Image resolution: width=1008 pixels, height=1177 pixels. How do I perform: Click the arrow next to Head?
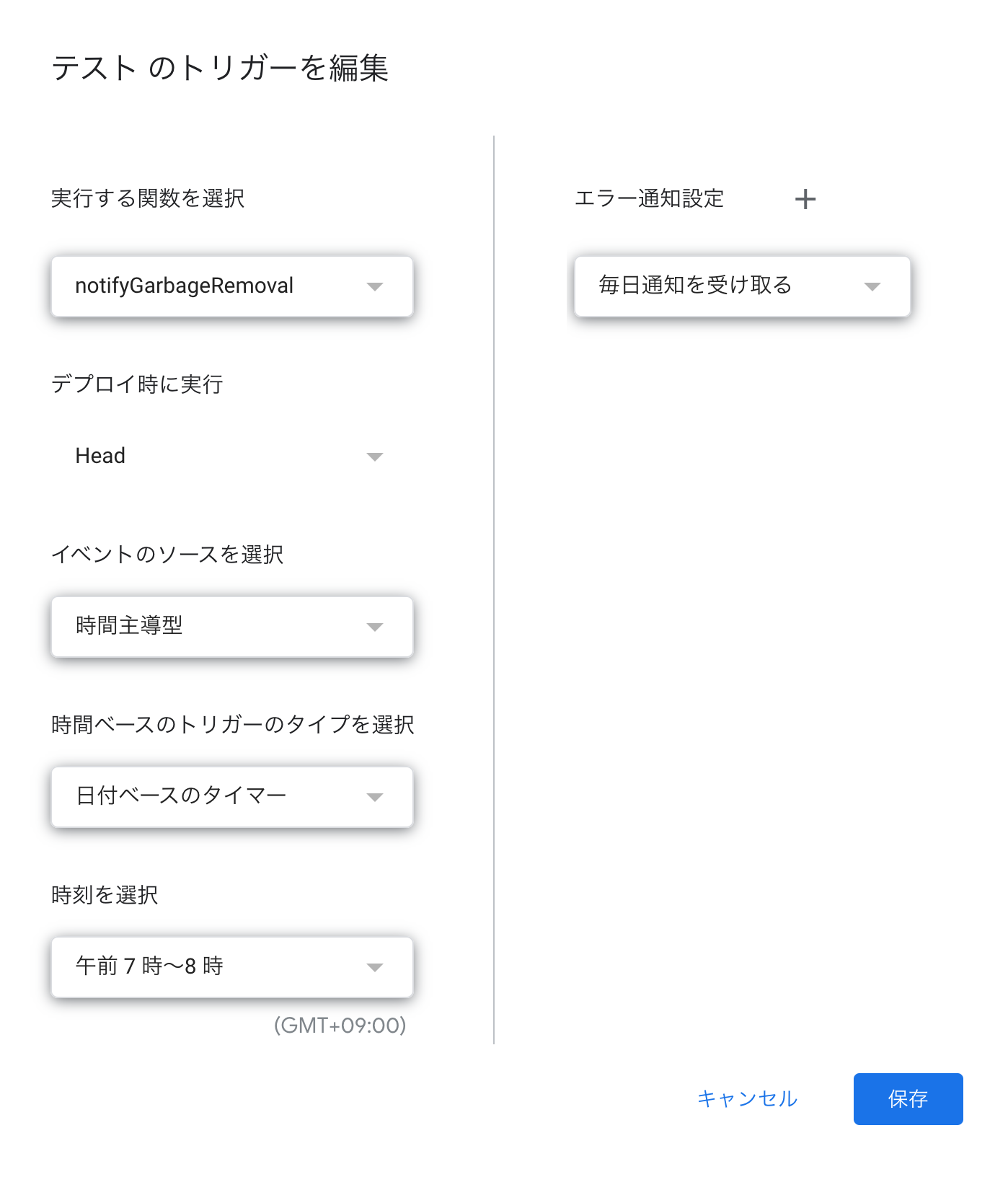tap(374, 457)
